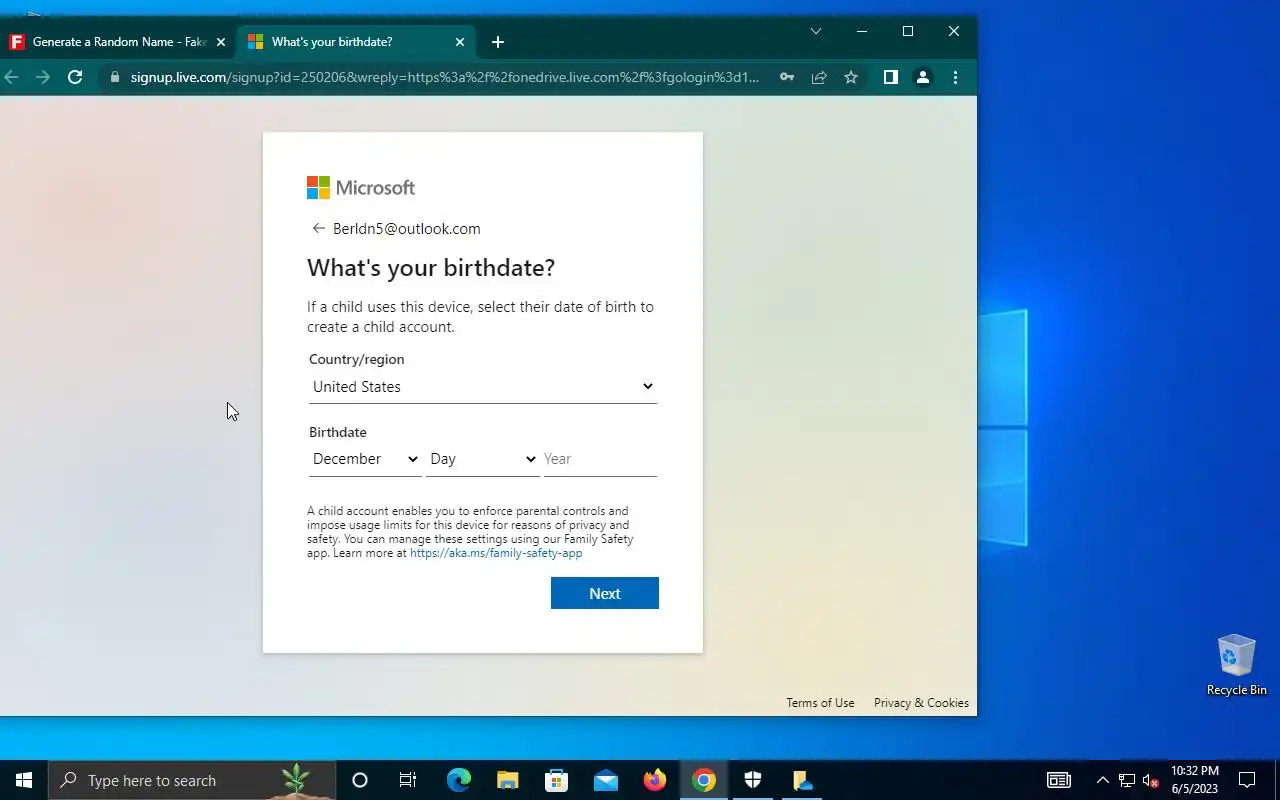Image resolution: width=1280 pixels, height=800 pixels.
Task: Open touch keyboard tray icon
Action: pyautogui.click(x=1059, y=780)
